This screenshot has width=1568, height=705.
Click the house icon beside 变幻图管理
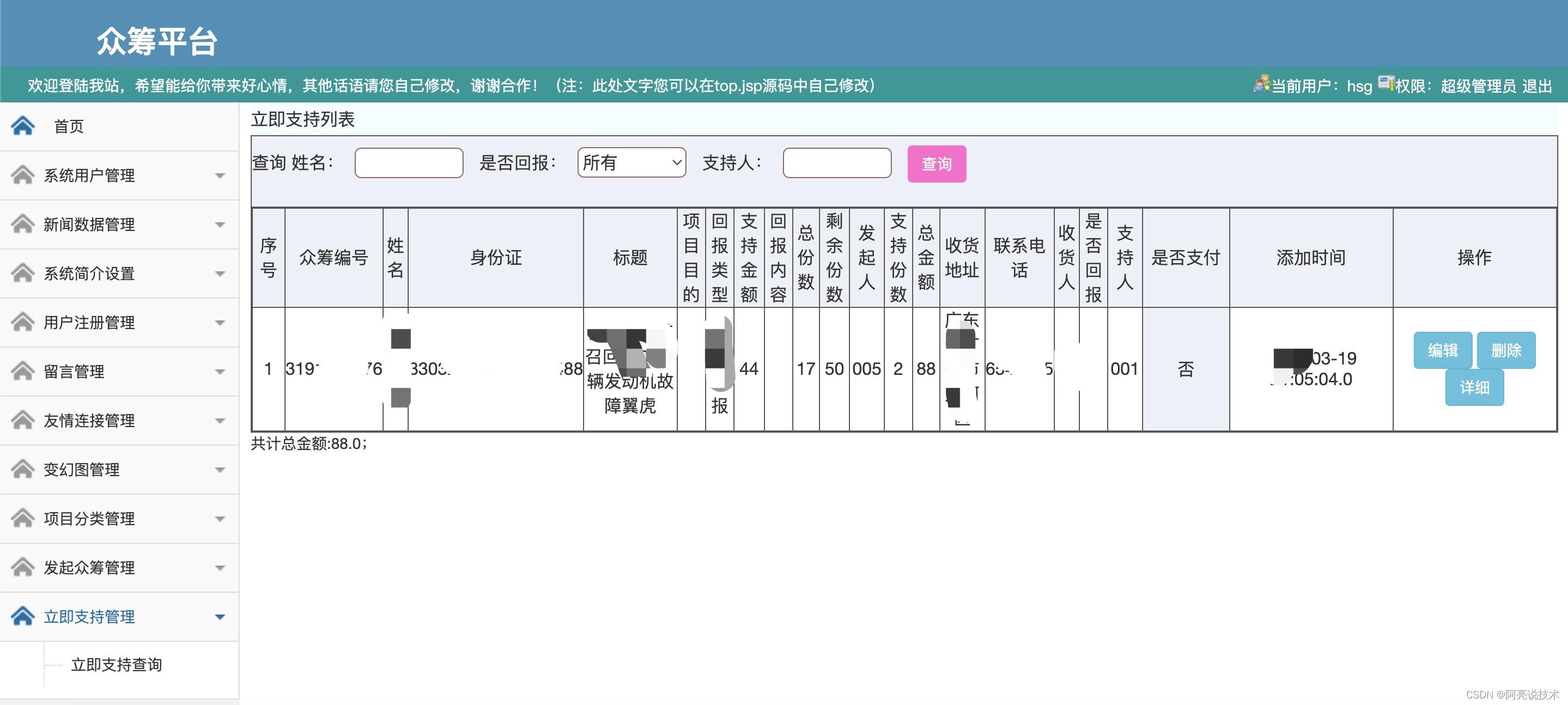coord(22,470)
